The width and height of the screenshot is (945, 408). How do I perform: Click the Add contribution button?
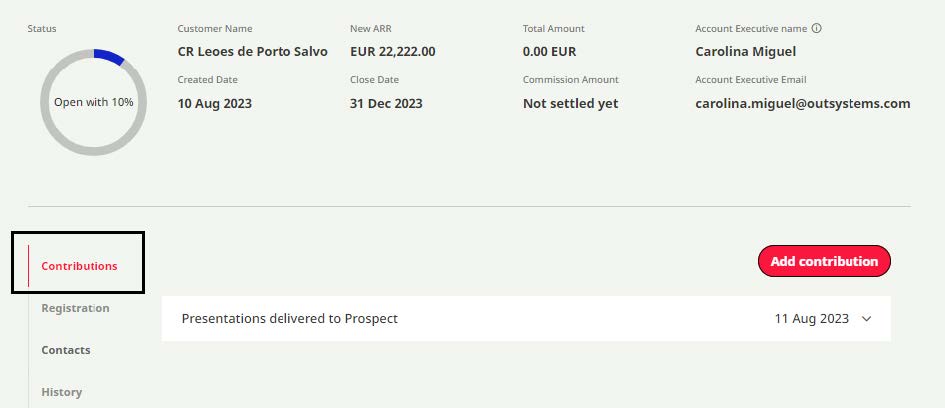824,261
